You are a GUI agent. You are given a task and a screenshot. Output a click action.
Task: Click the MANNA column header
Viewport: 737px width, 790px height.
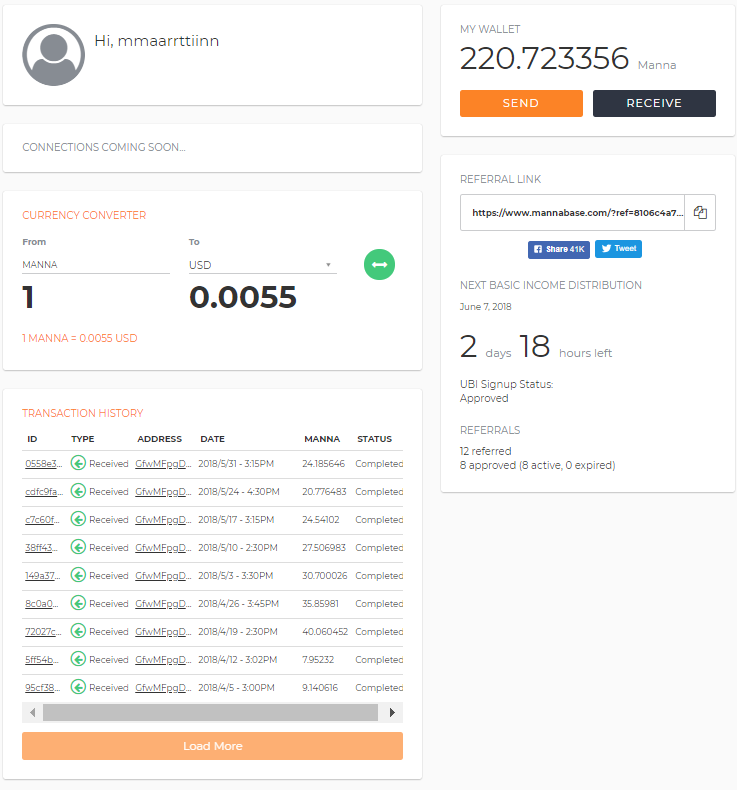point(322,439)
